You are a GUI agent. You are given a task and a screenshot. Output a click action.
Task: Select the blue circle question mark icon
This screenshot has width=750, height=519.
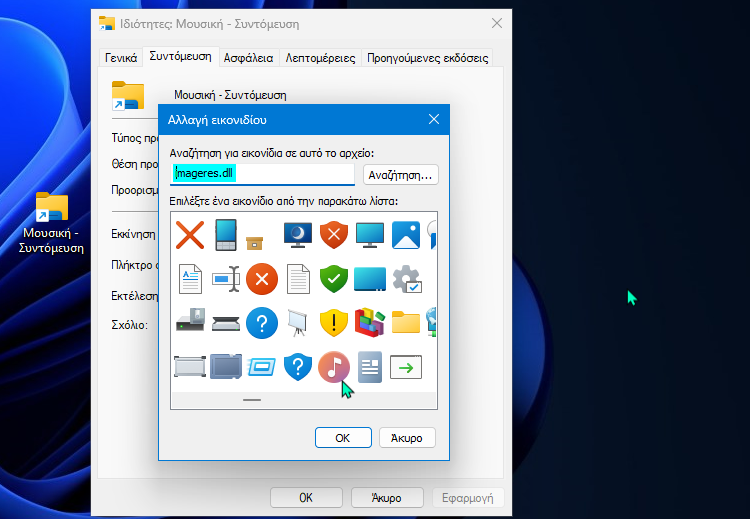pos(262,323)
